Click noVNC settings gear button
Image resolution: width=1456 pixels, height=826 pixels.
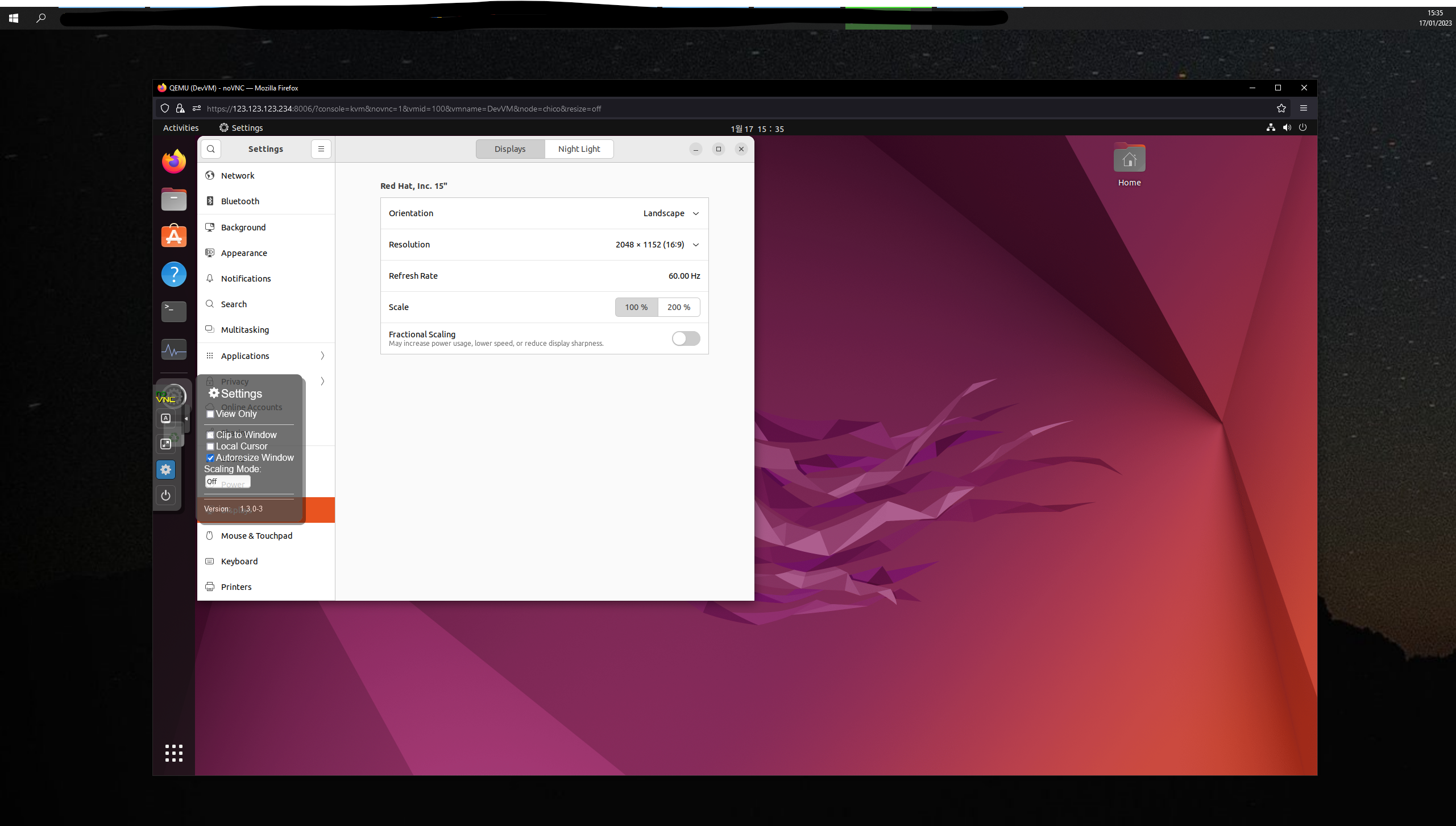(166, 469)
